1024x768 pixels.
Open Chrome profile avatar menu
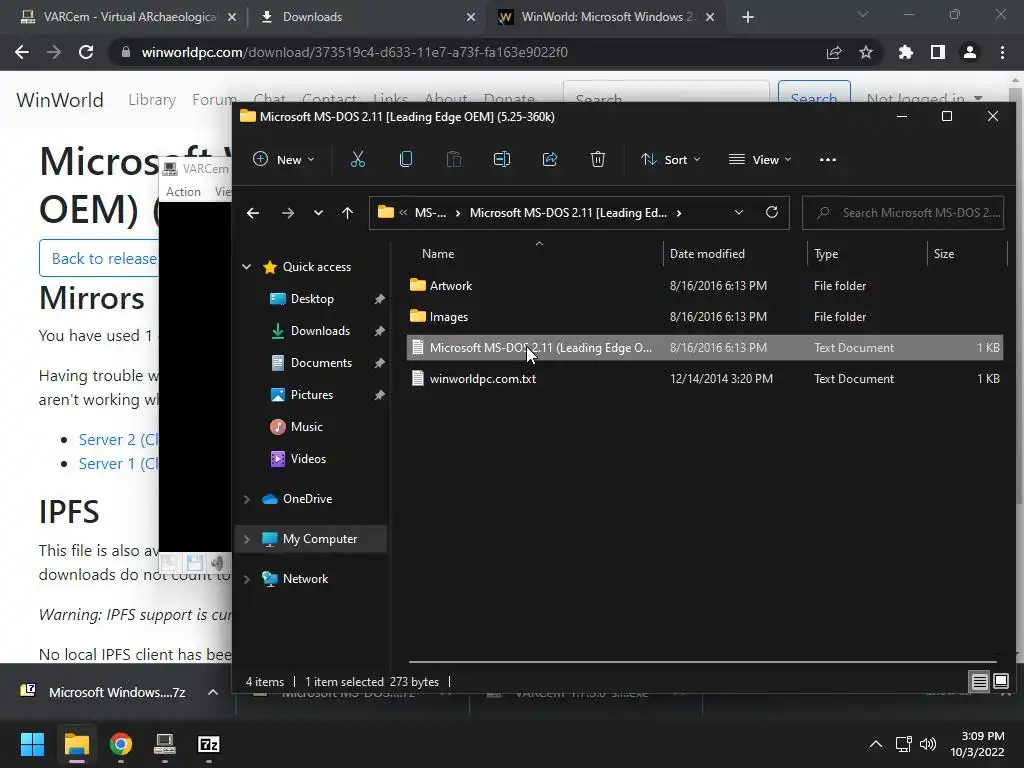click(x=970, y=52)
